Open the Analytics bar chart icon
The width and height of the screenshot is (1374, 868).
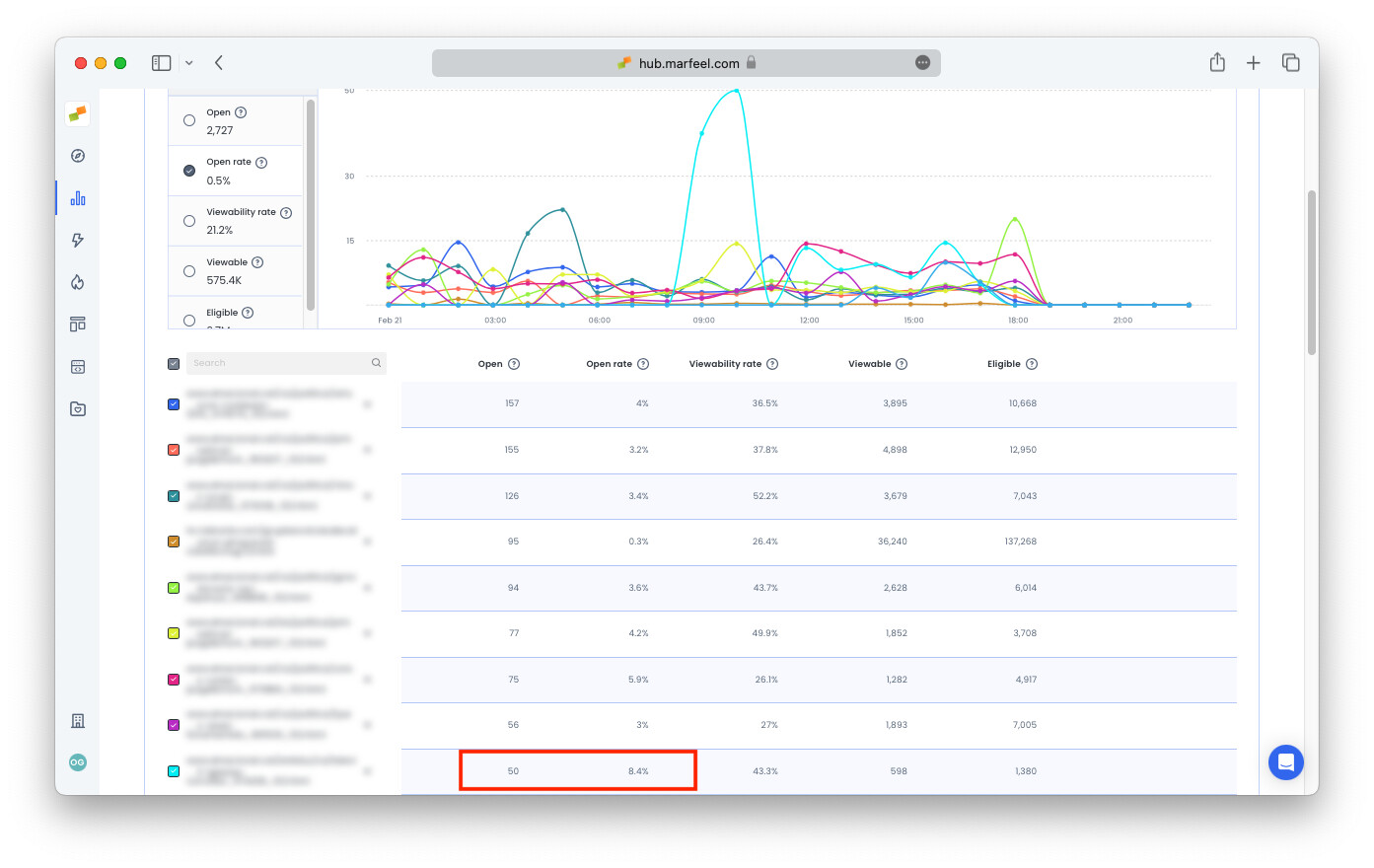[77, 197]
